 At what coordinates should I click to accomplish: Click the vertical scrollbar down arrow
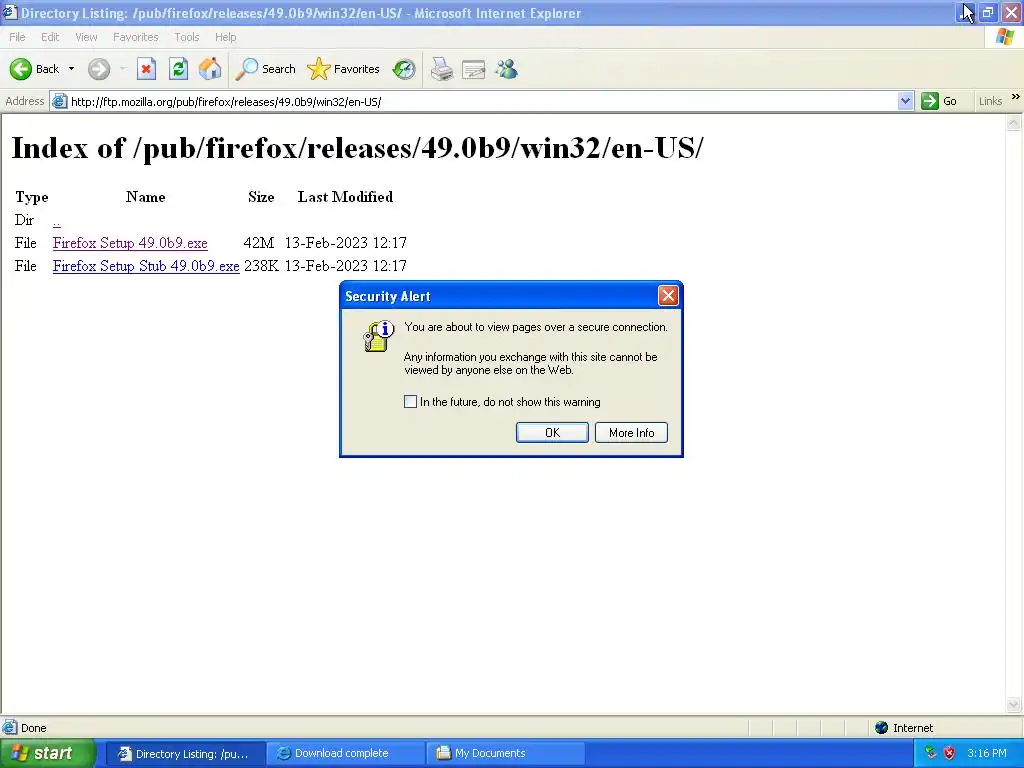1014,705
